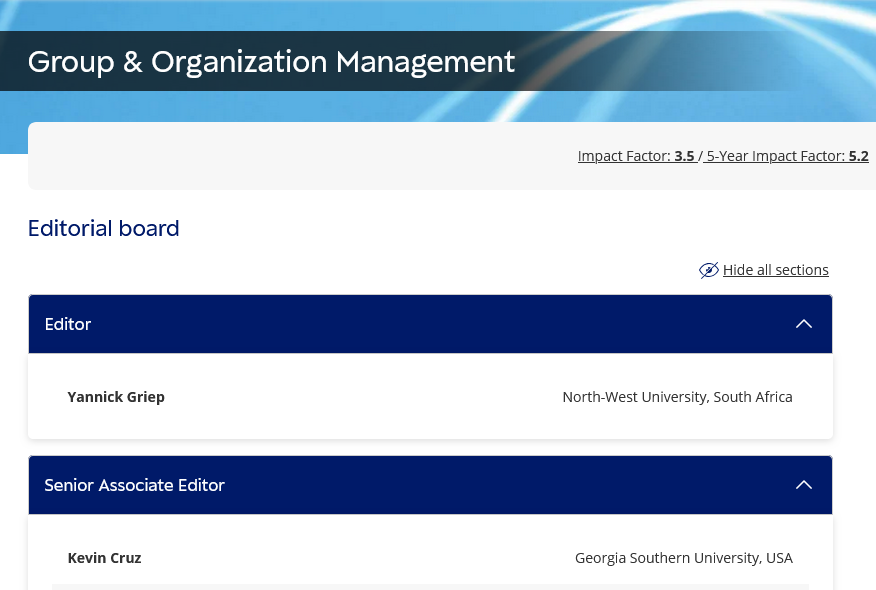Click the Impact Factor value 3.5
Image resolution: width=876 pixels, height=590 pixels.
point(684,156)
